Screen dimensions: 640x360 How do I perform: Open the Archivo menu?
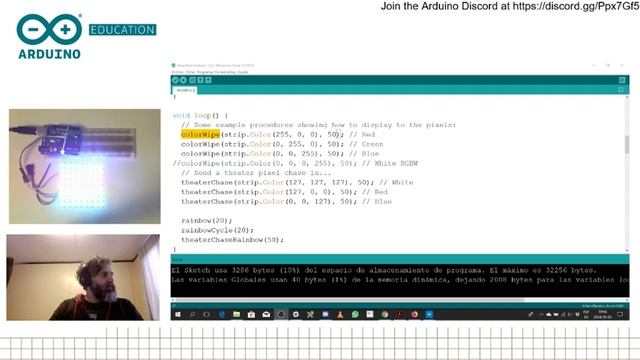(177, 72)
